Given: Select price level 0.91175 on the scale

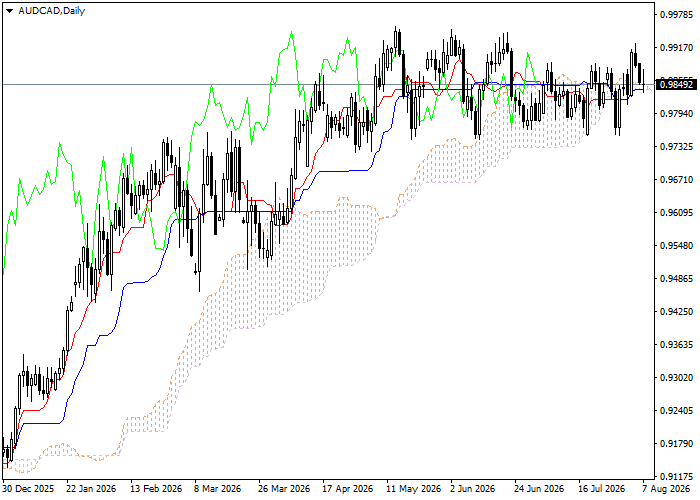Looking at the screenshot, I should 677,476.
